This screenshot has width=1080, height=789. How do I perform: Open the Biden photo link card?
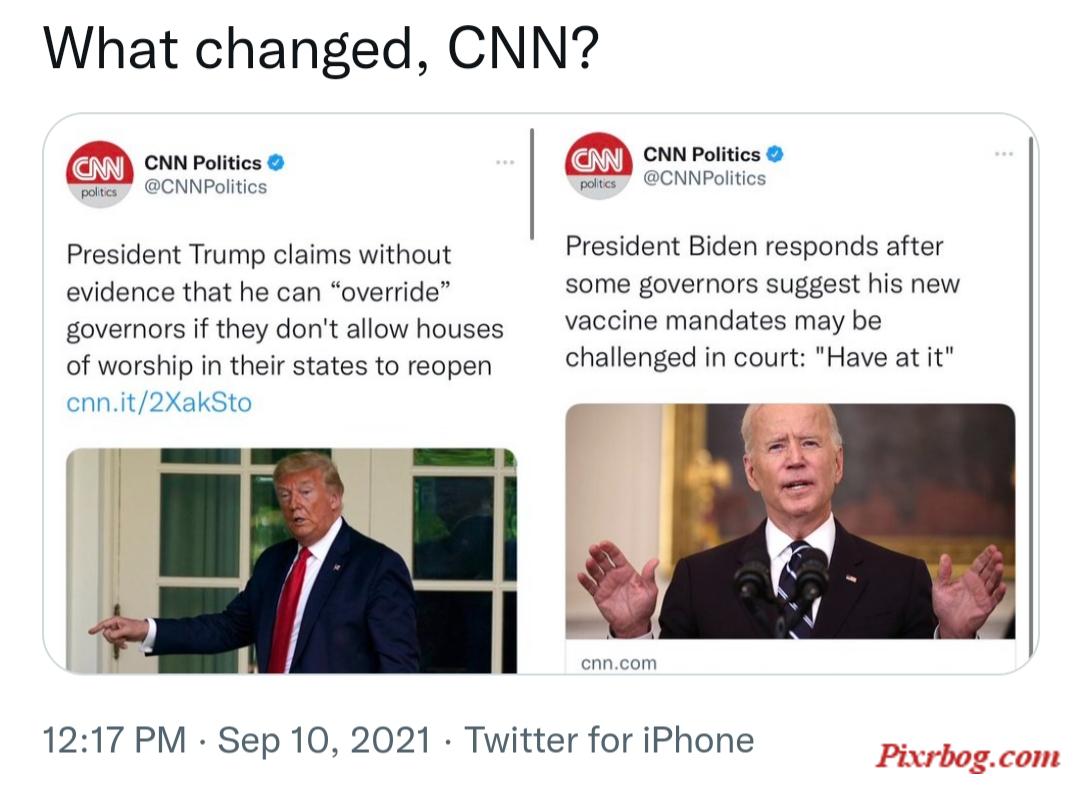(x=790, y=521)
